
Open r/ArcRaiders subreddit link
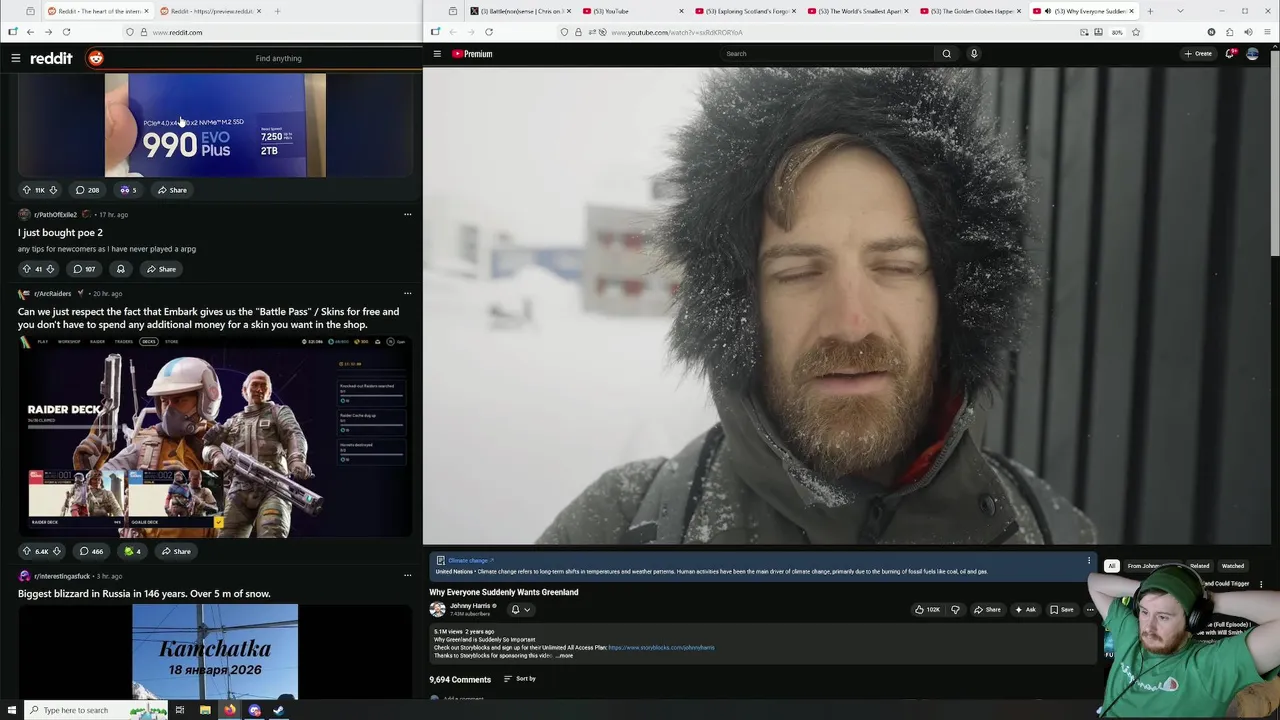click(52, 294)
